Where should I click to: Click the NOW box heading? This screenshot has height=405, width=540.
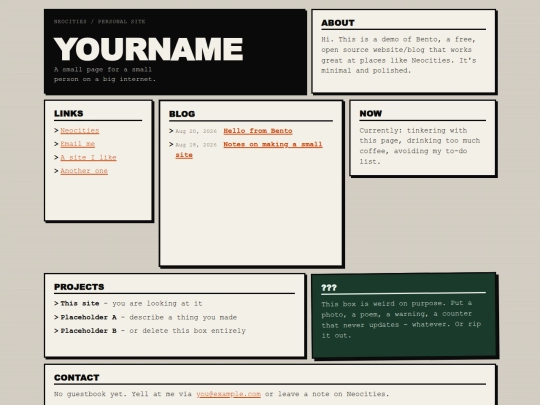pyautogui.click(x=371, y=114)
